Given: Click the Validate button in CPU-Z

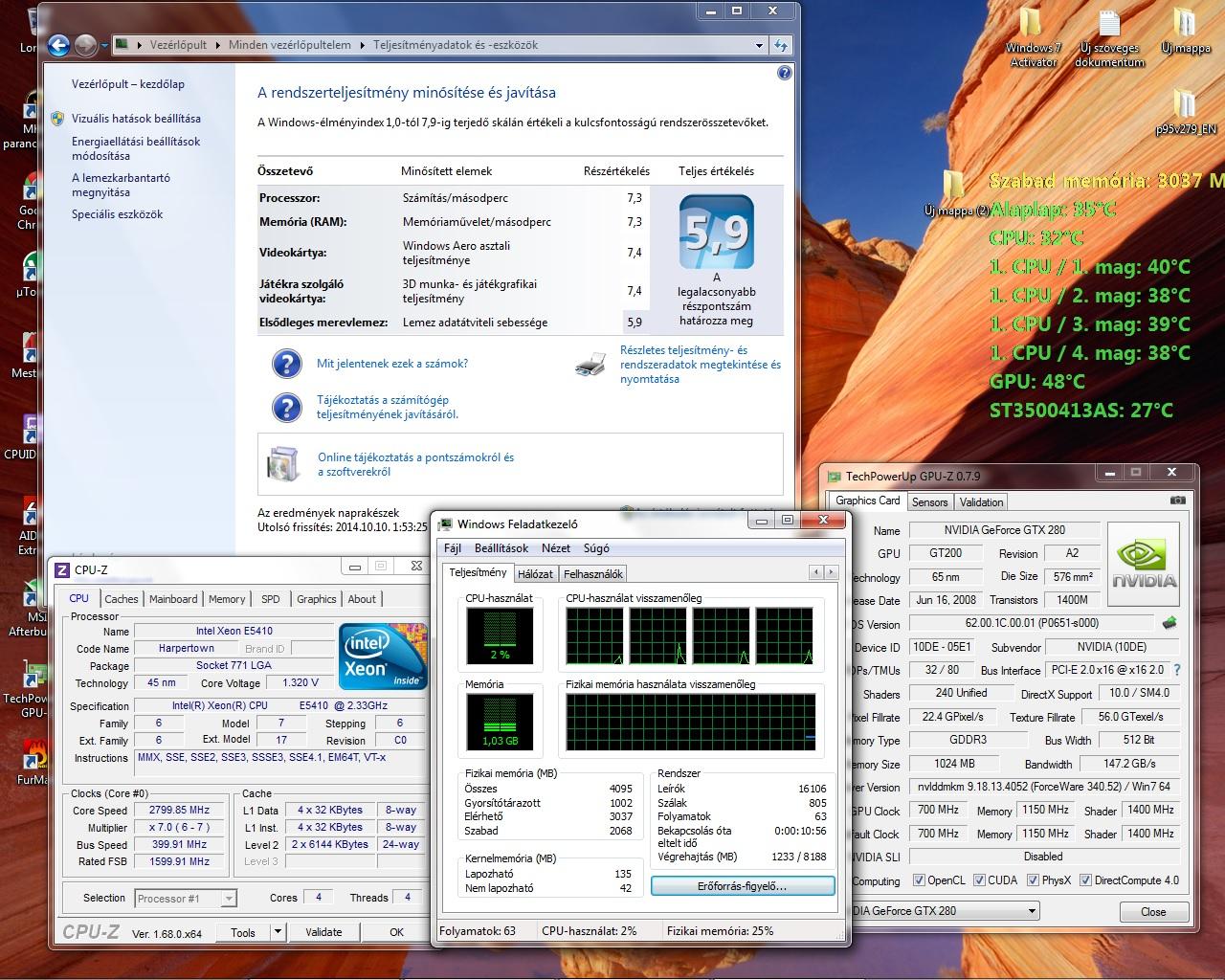Looking at the screenshot, I should [323, 931].
